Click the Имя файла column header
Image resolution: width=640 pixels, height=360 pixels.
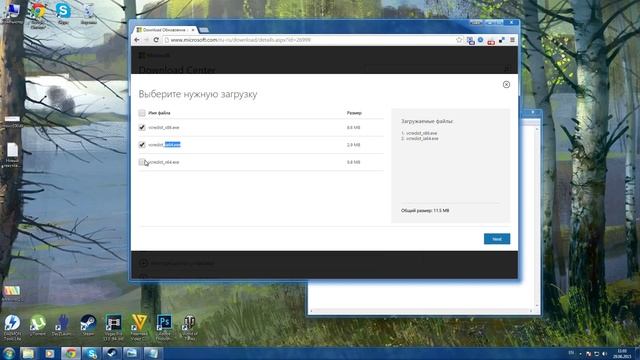click(159, 113)
